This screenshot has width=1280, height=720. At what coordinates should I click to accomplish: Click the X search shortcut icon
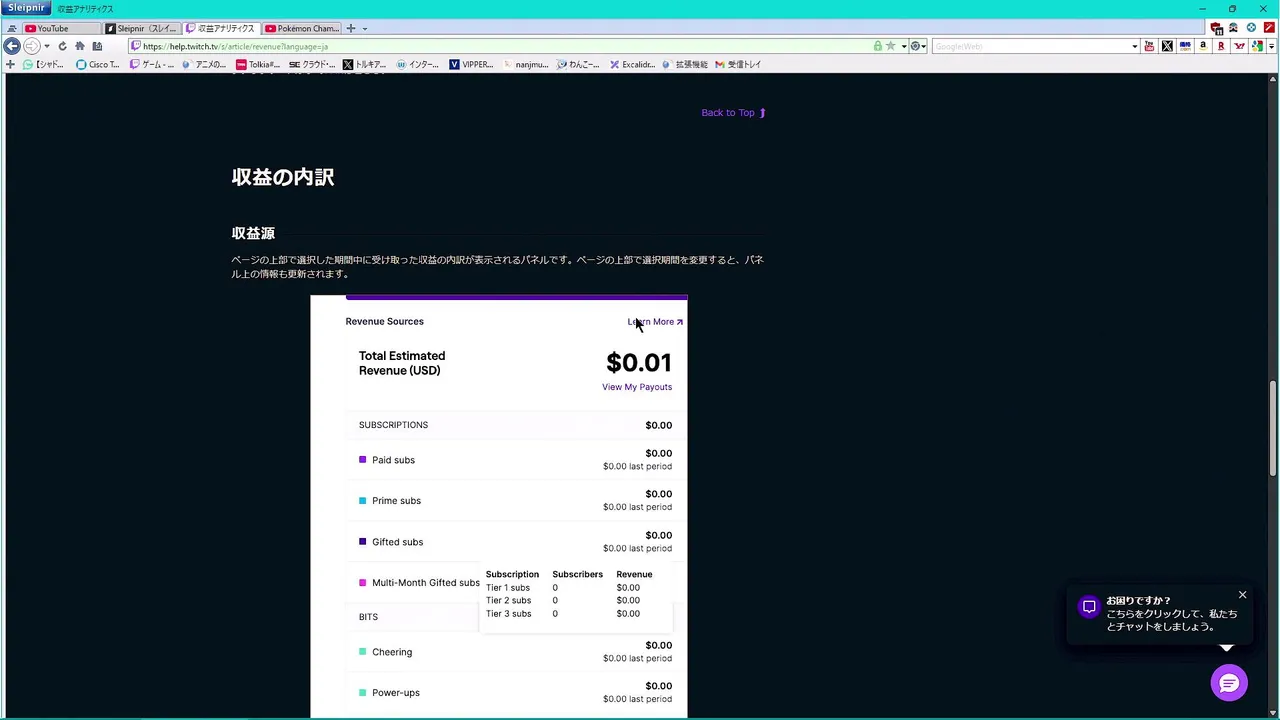click(1167, 46)
